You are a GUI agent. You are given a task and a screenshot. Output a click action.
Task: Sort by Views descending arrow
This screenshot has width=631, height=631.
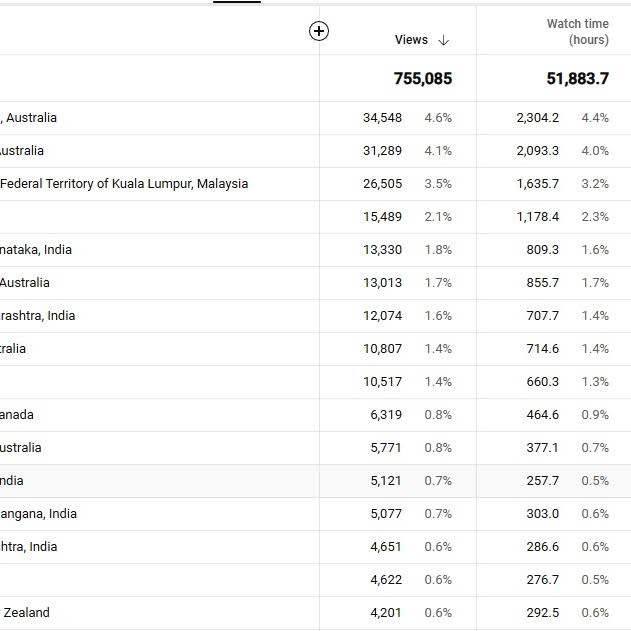443,40
